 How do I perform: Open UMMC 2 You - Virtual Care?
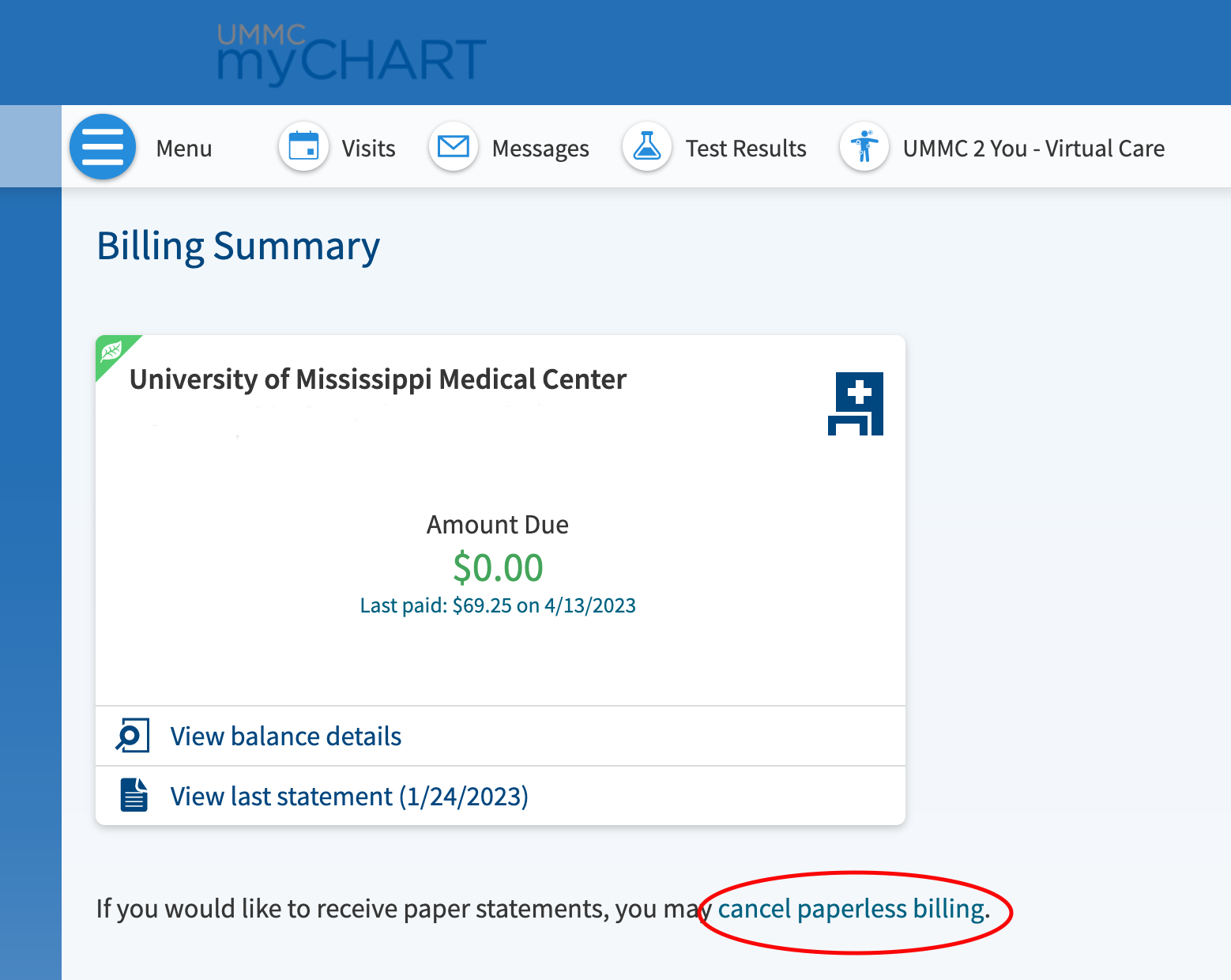(1033, 149)
